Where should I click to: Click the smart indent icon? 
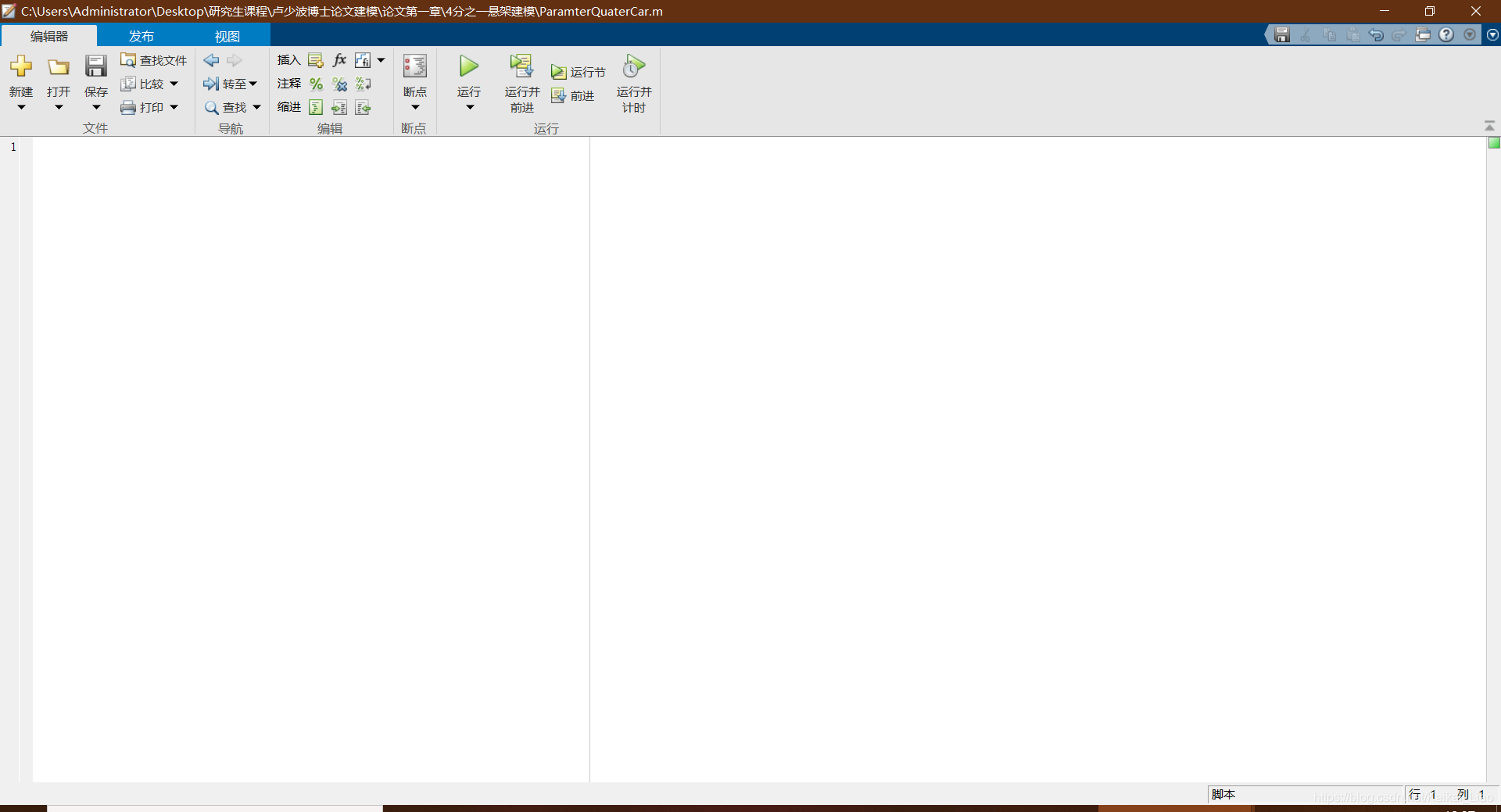(x=316, y=107)
